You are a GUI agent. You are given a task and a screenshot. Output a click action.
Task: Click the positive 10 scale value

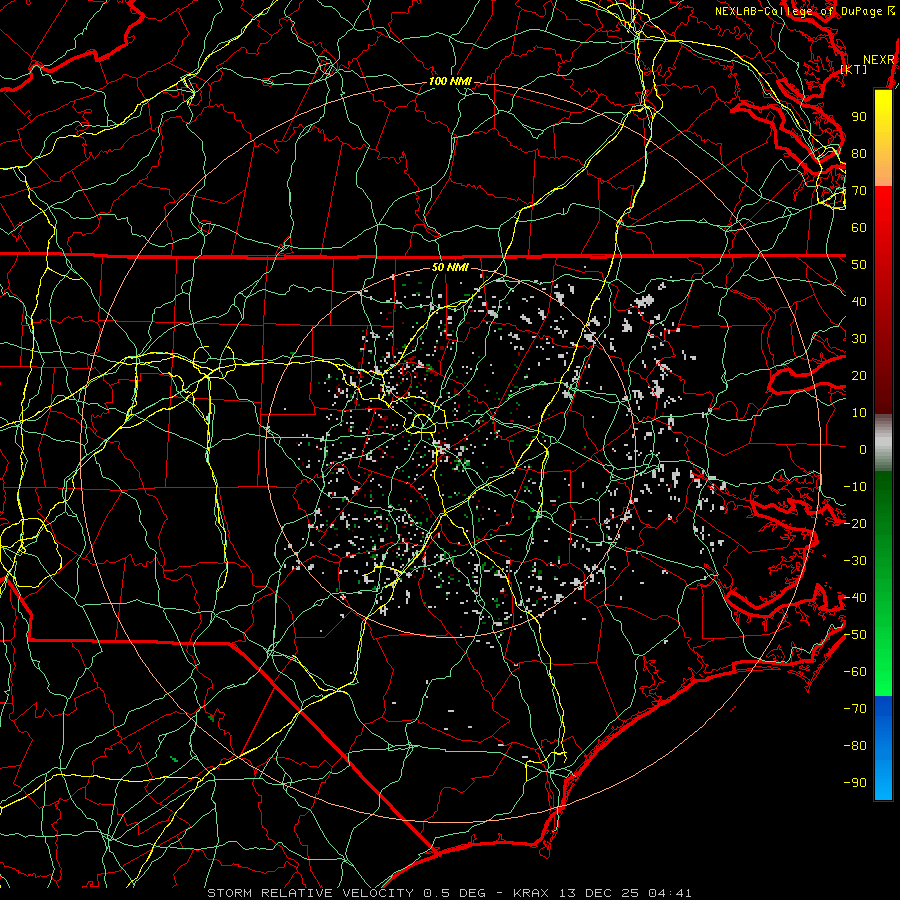pos(859,413)
